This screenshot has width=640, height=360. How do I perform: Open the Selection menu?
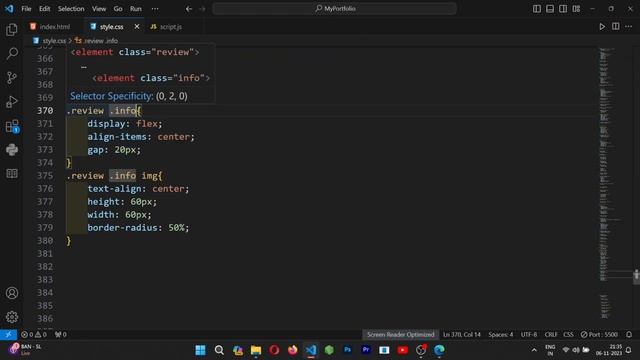[x=71, y=9]
